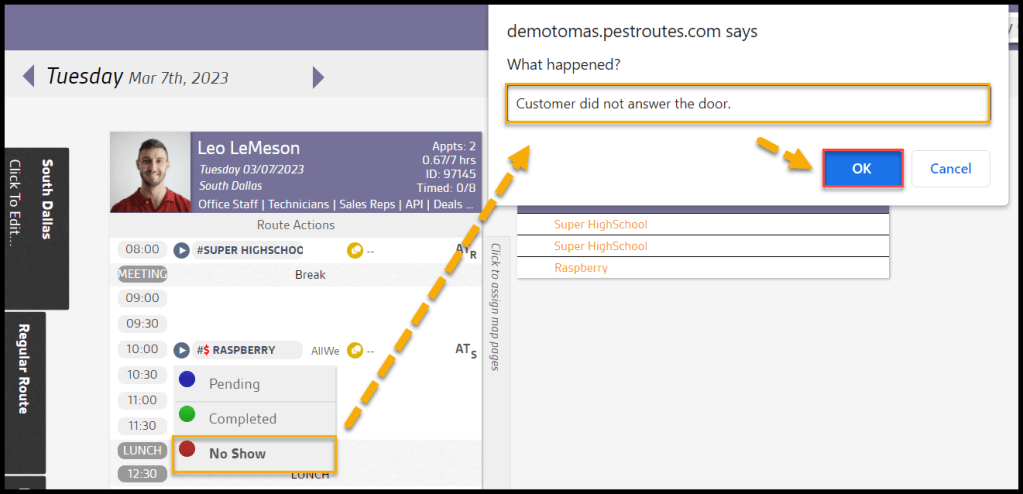Screen dimensions: 1023x494
Task: Cancel the What happened prompt
Action: click(949, 169)
